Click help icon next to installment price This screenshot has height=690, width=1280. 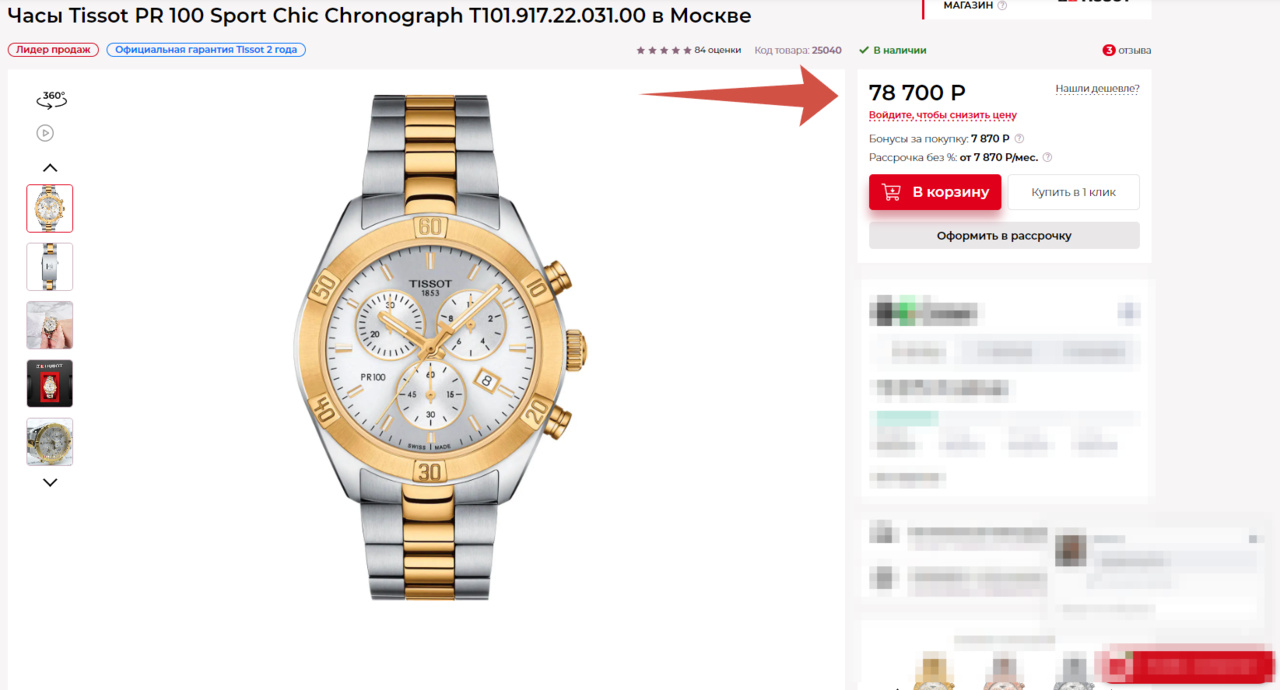pyautogui.click(x=1047, y=157)
